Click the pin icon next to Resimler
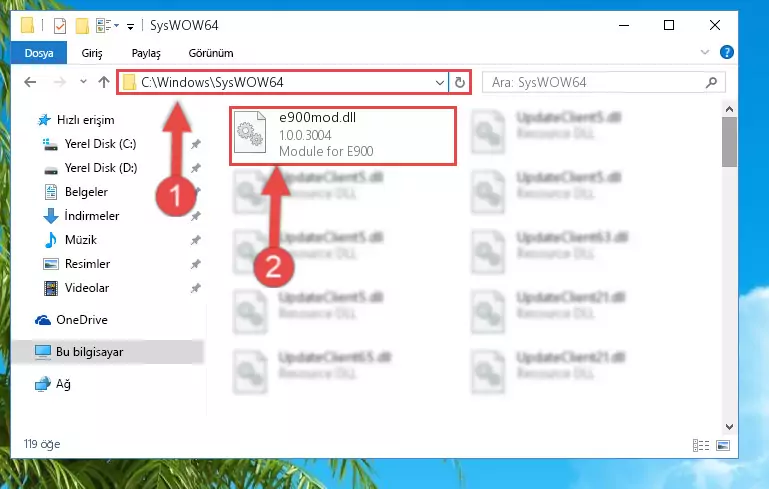Screen dimensions: 769x489 click(196, 264)
